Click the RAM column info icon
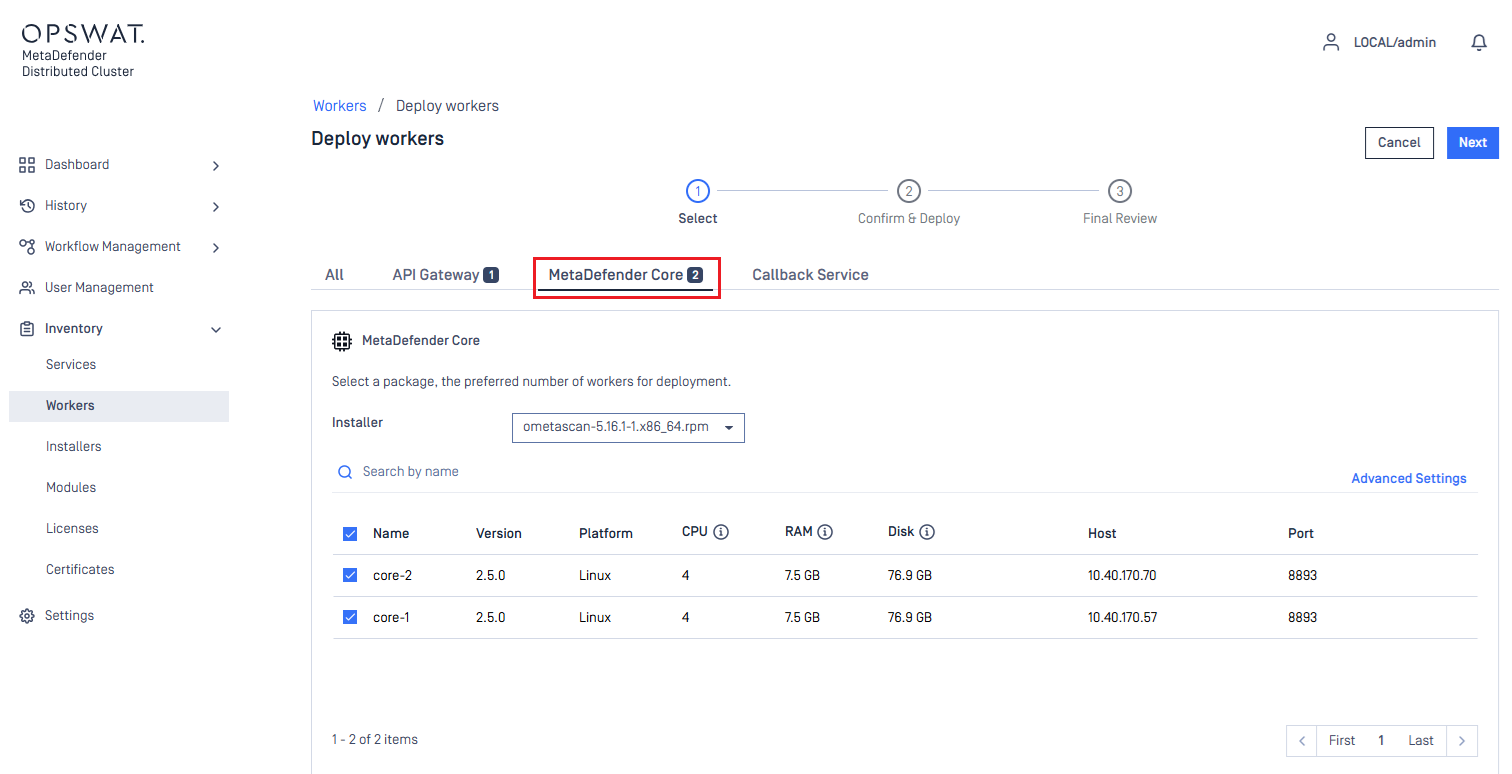Viewport: 1512px width, 774px height. click(x=825, y=532)
